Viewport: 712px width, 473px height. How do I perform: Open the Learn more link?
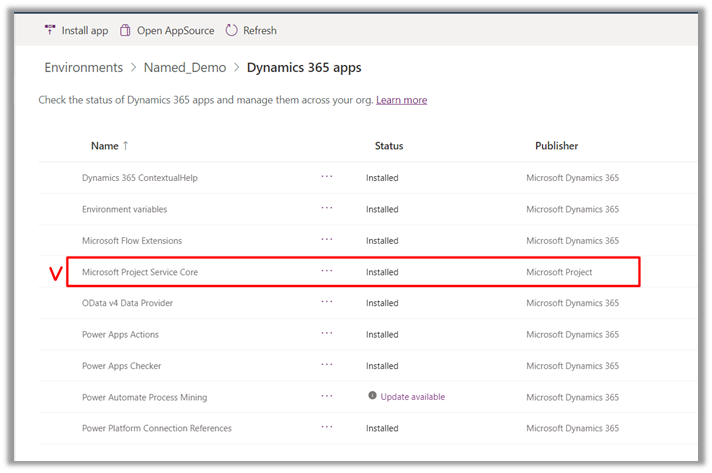[401, 100]
